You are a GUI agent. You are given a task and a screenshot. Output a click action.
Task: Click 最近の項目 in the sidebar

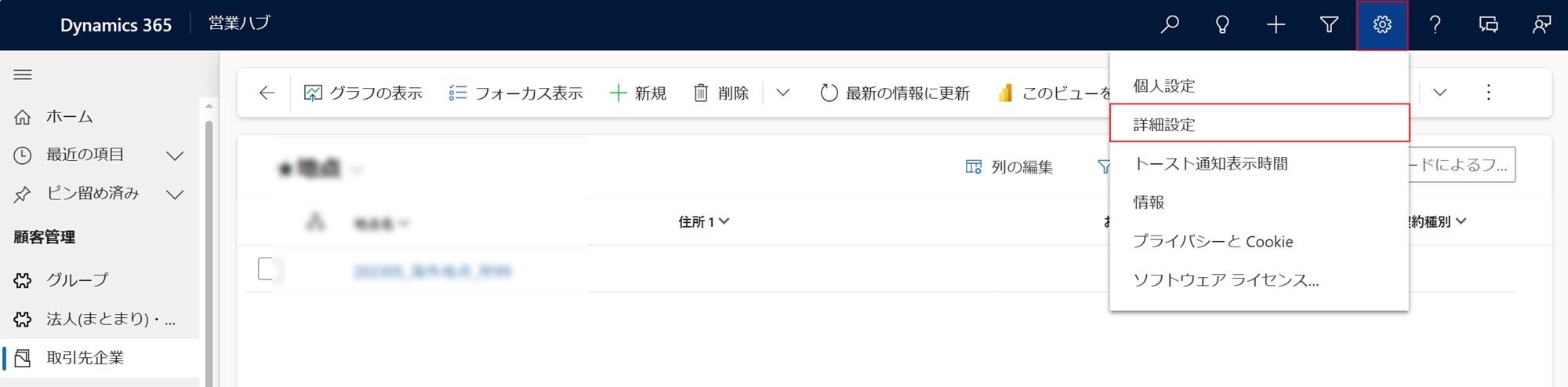85,155
